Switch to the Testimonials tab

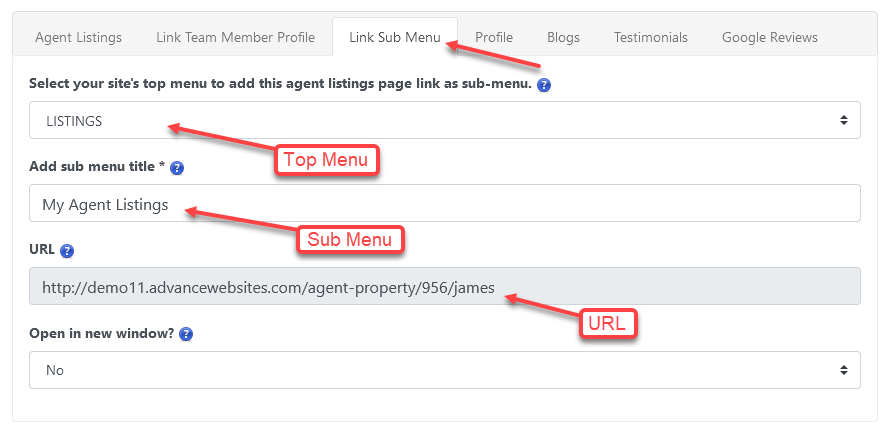651,37
